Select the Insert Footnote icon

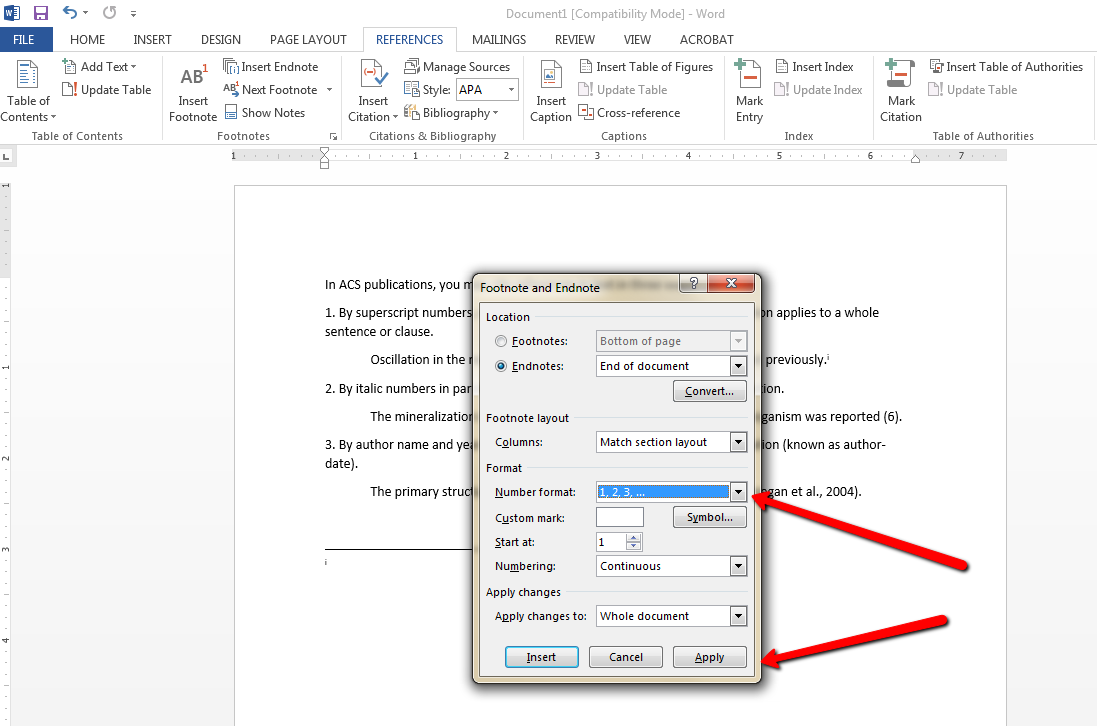click(x=192, y=88)
